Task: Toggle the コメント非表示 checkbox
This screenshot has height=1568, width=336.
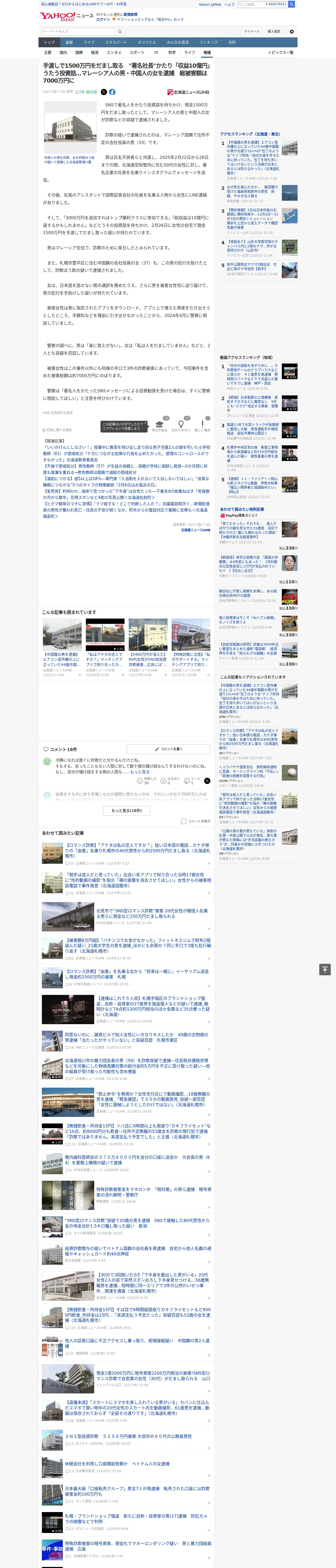Action: [183, 821]
